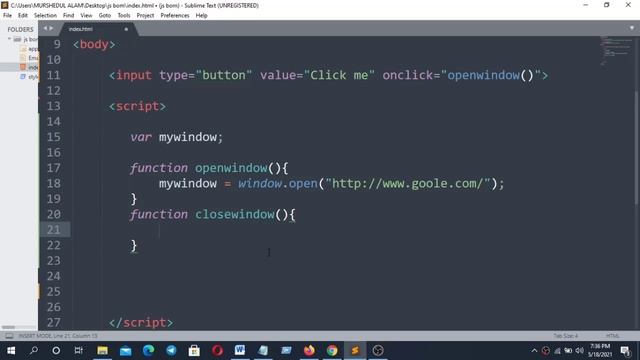Open the app file in sidebar
Image resolution: width=640 pixels, height=360 pixels.
coord(29,49)
